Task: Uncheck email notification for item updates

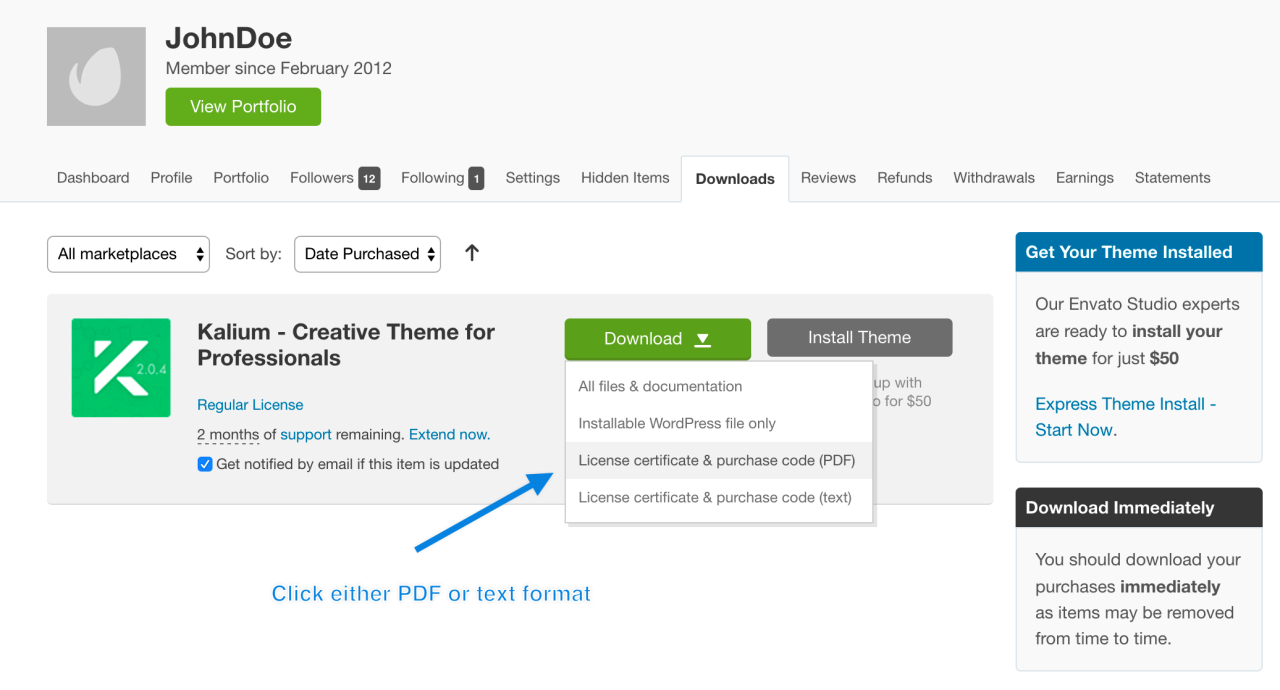Action: 205,464
